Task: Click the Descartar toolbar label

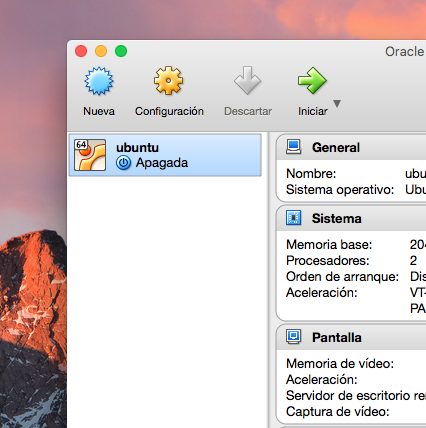Action: 248,111
